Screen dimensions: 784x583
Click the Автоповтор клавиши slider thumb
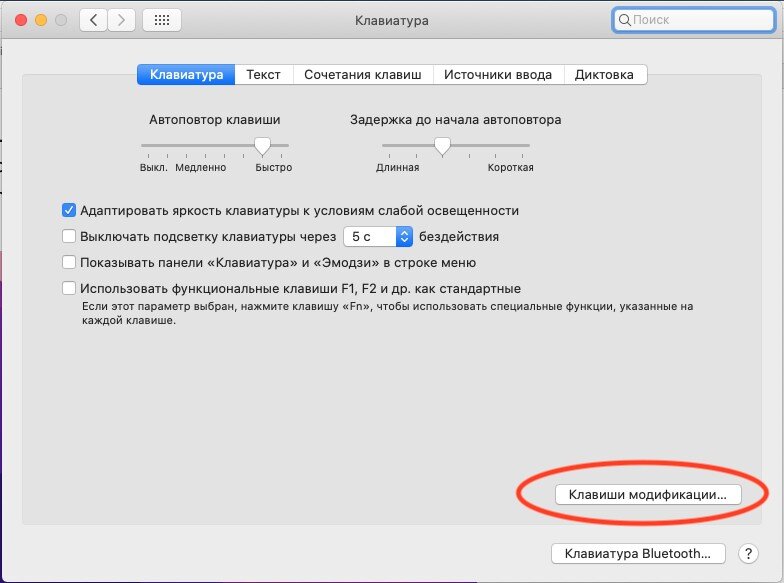262,146
